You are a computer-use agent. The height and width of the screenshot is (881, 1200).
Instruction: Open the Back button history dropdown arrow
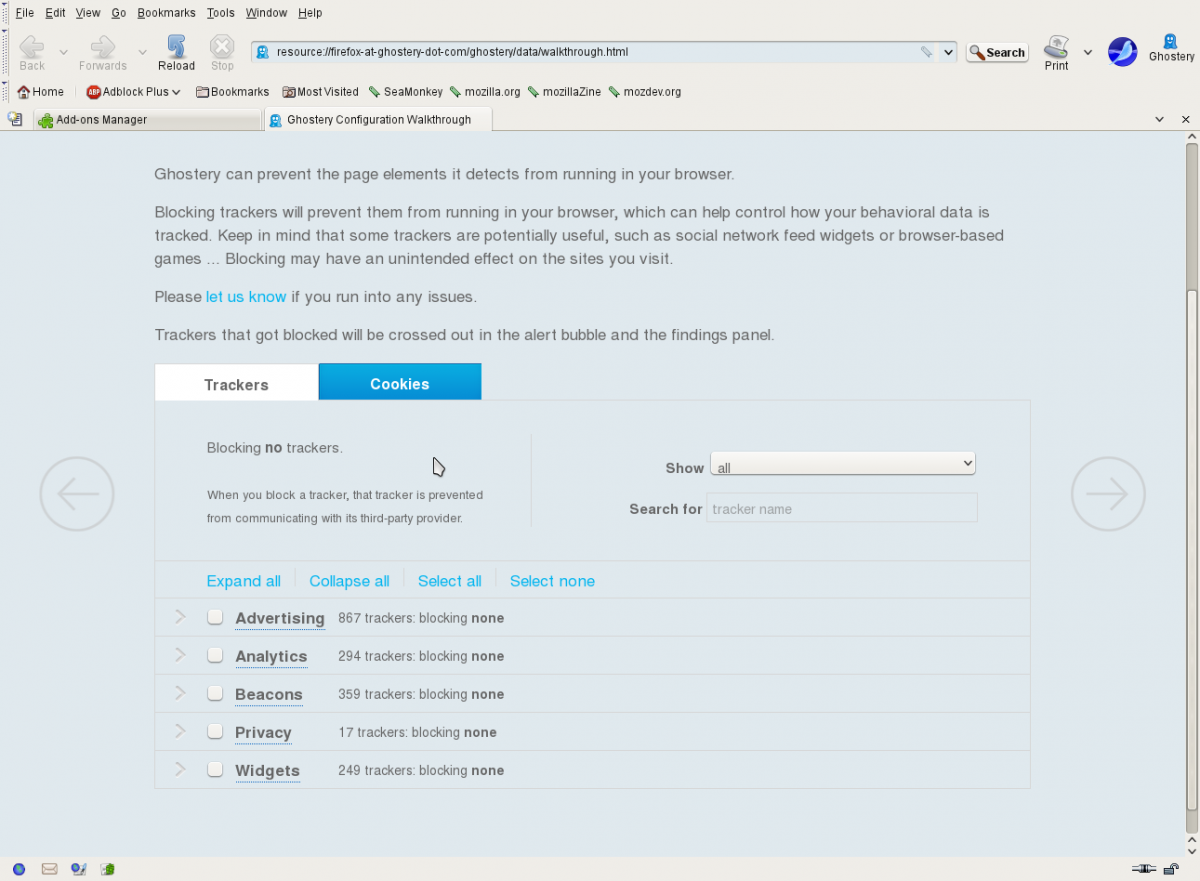63,52
